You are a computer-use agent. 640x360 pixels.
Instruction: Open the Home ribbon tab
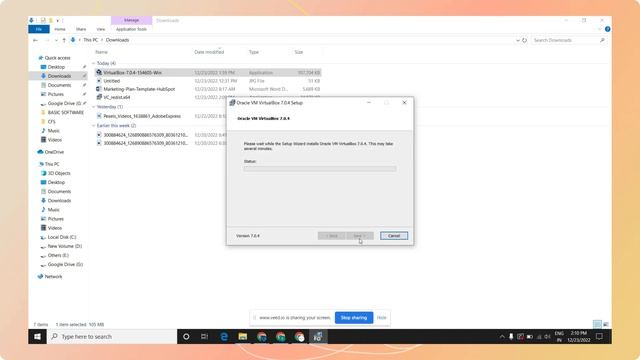pos(60,29)
